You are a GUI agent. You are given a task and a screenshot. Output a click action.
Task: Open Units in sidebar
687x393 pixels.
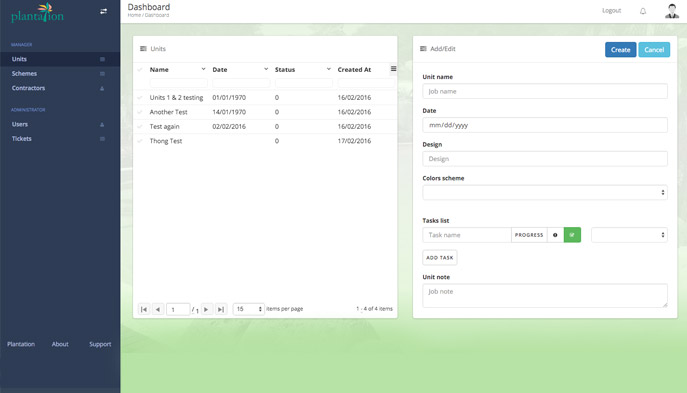click(x=60, y=59)
